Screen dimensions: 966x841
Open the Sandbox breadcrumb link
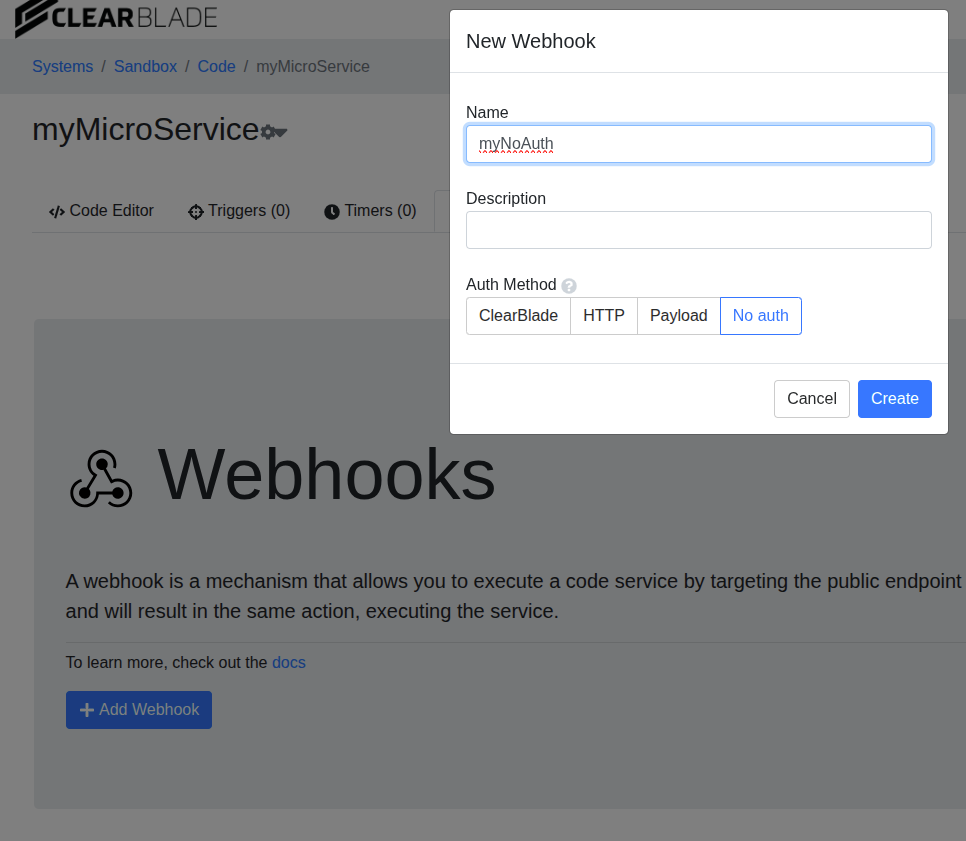coord(145,67)
